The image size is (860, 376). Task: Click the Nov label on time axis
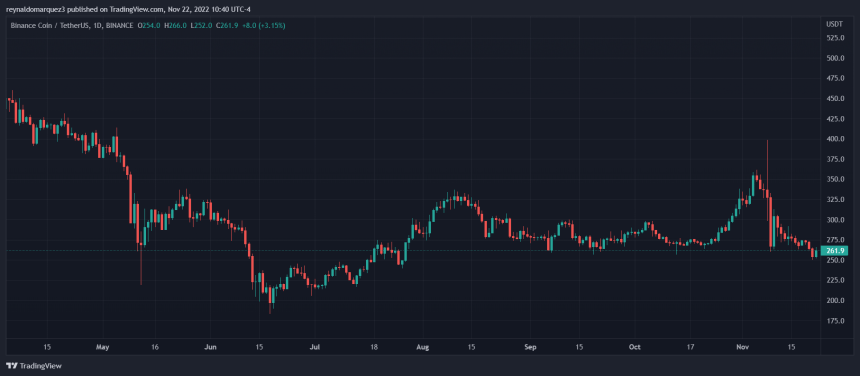click(742, 347)
